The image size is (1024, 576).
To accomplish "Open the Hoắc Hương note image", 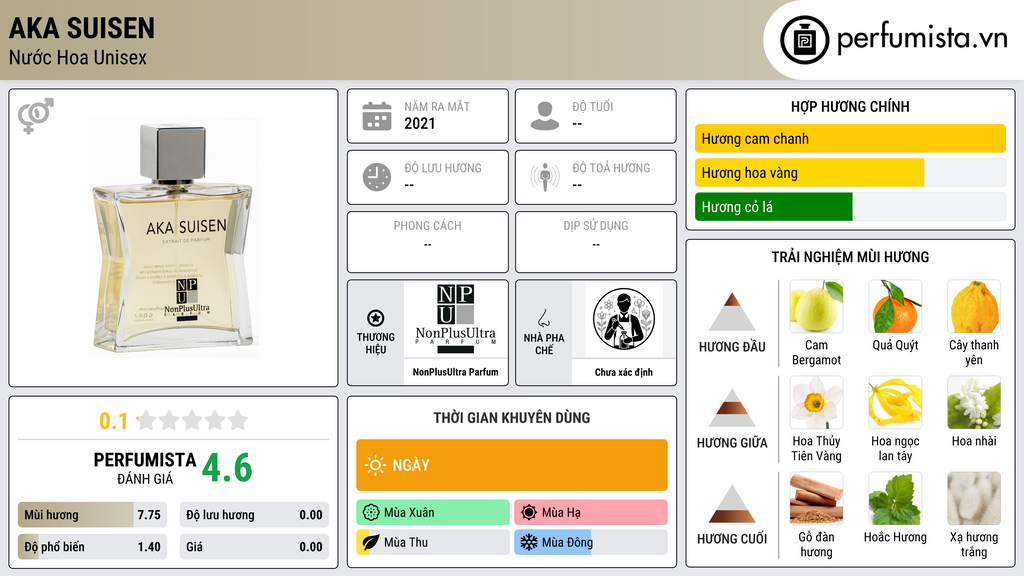I will [895, 498].
